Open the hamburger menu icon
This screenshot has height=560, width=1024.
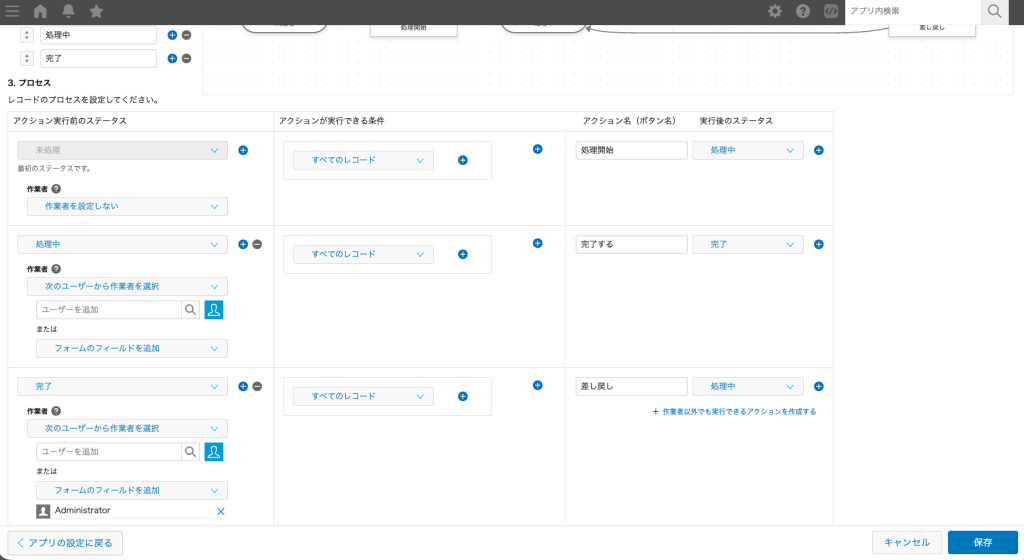tap(12, 11)
